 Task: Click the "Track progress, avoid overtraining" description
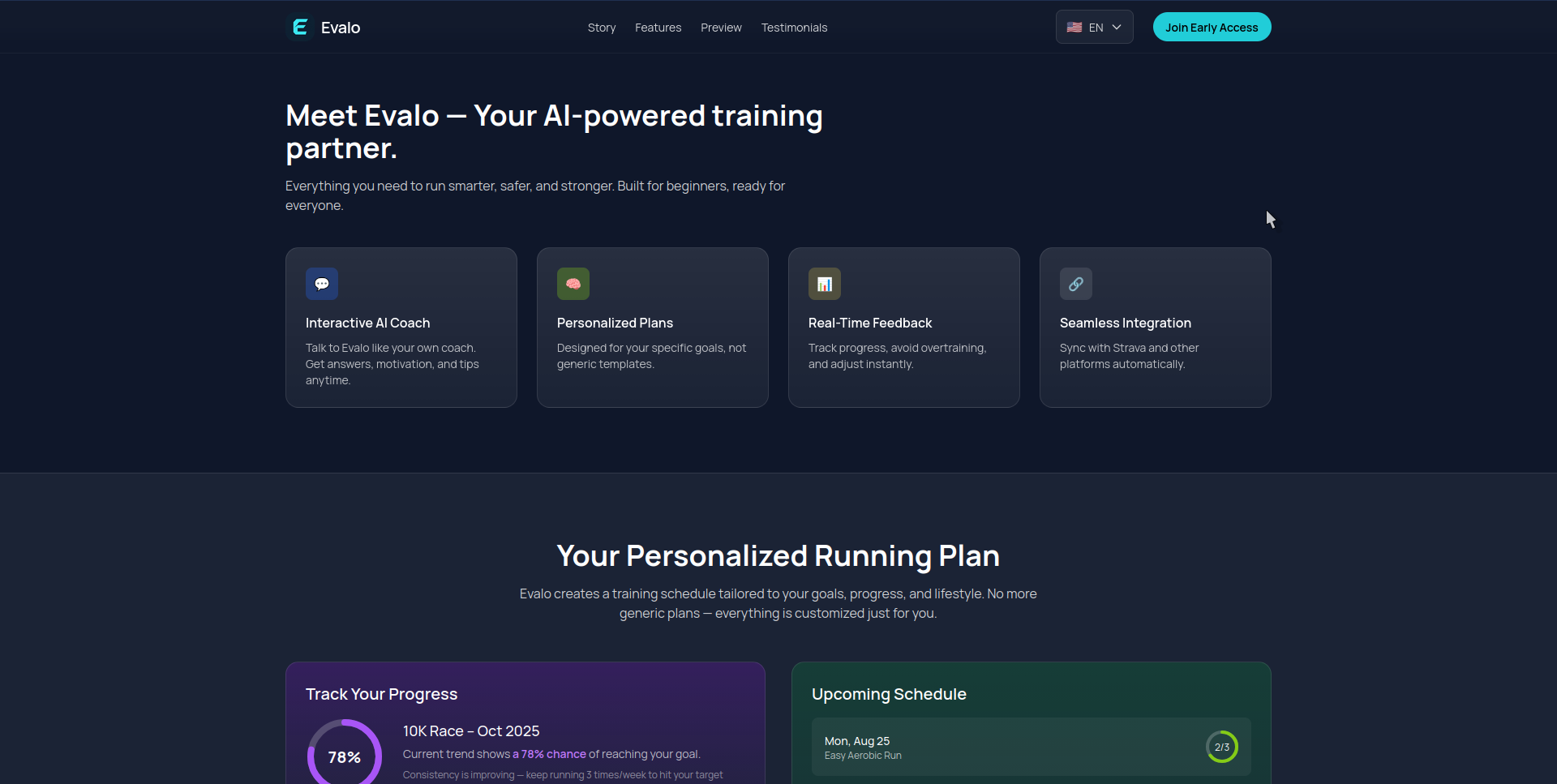point(898,356)
